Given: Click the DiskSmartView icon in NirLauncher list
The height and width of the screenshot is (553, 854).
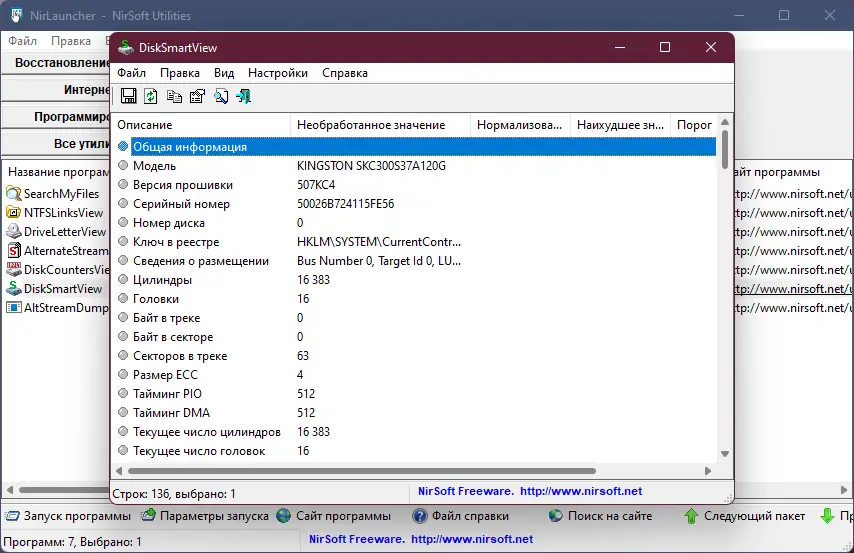Looking at the screenshot, I should click(x=14, y=289).
